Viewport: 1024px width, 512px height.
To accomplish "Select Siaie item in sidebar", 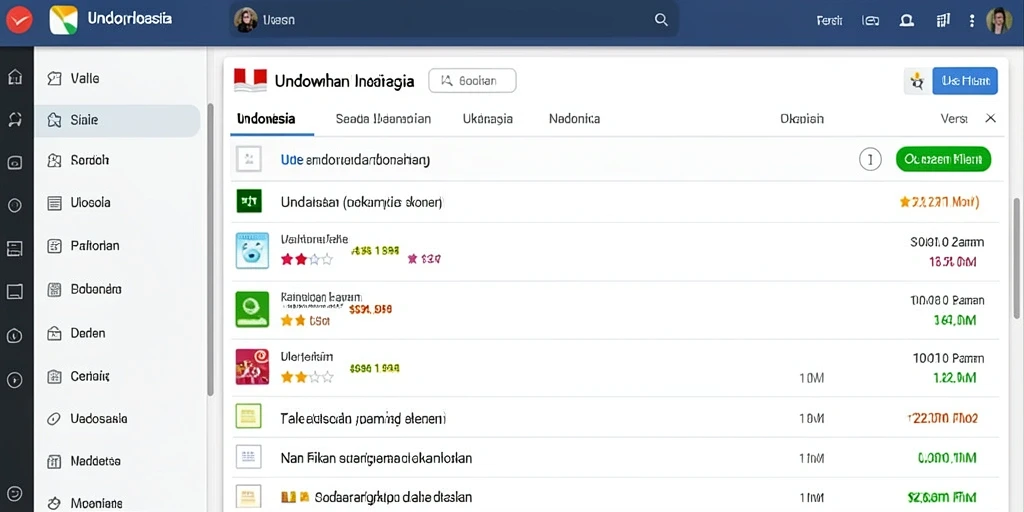I will (x=117, y=121).
